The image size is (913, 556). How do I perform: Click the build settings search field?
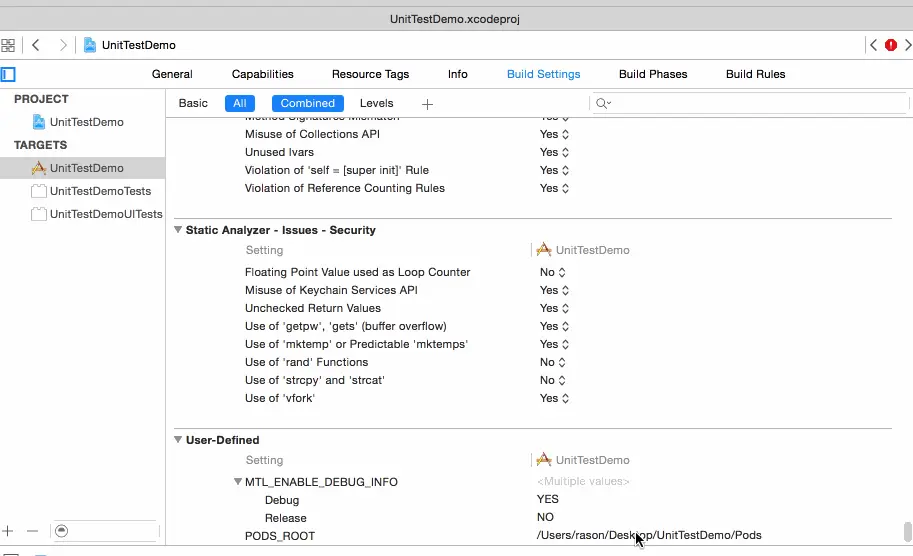pos(748,103)
